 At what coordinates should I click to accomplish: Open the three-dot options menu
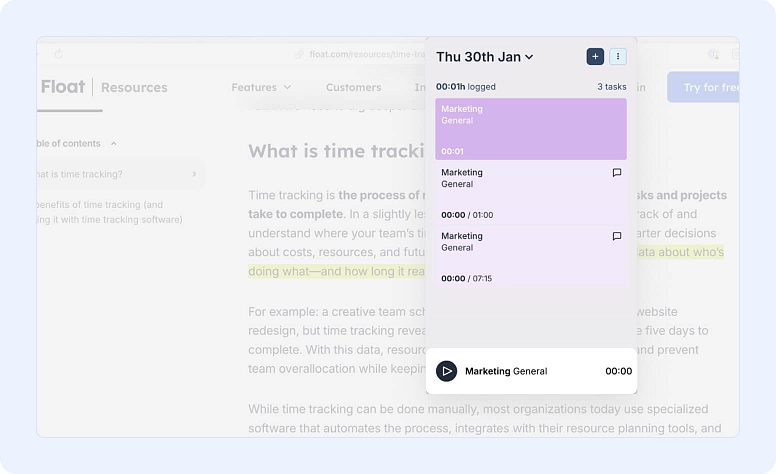[618, 57]
